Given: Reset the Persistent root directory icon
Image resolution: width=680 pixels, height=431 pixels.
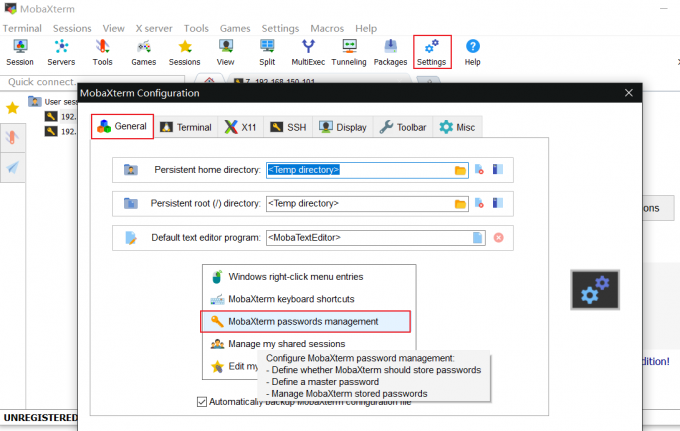Looking at the screenshot, I should pos(479,203).
